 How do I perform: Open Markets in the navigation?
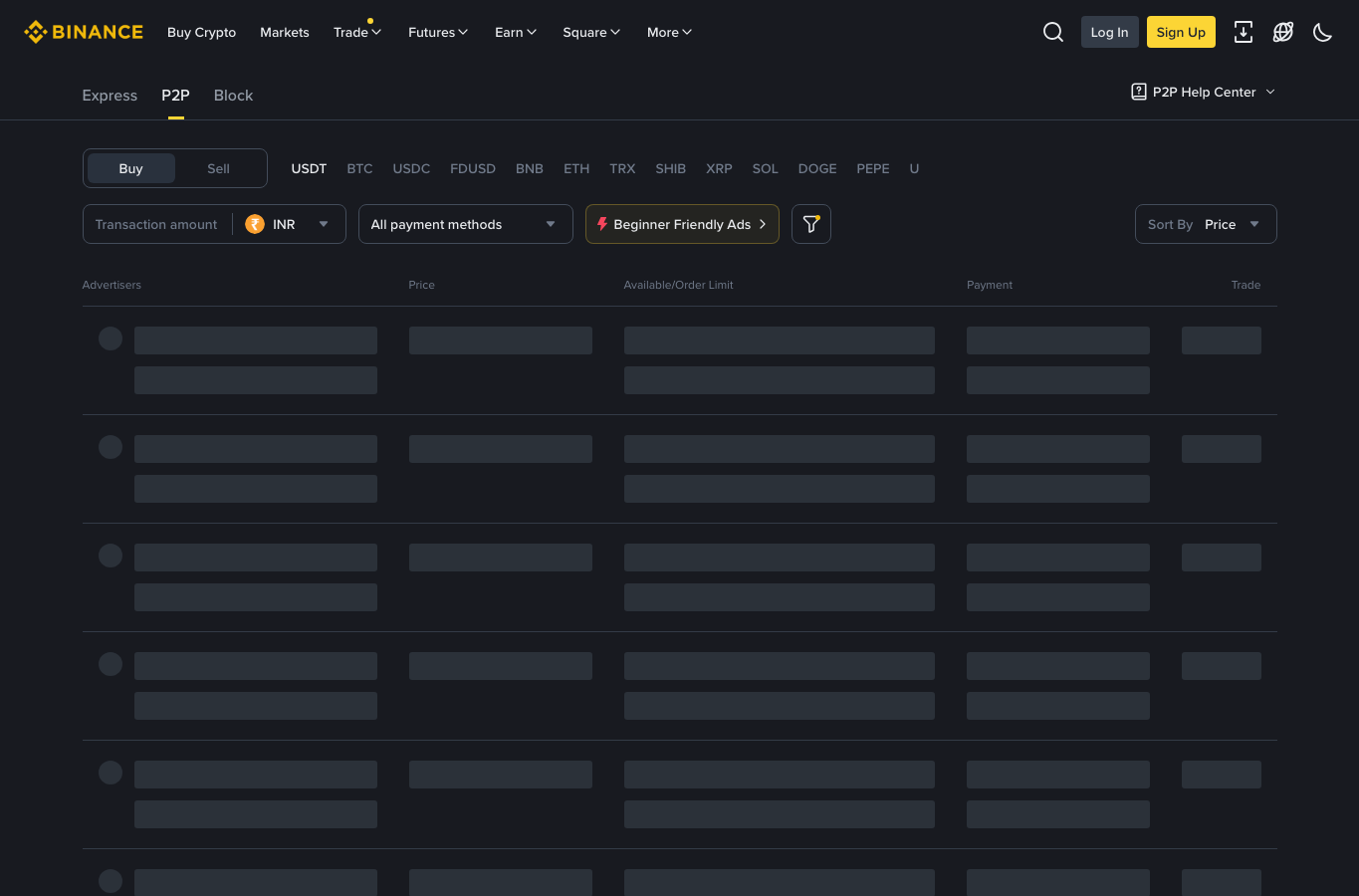coord(285,32)
